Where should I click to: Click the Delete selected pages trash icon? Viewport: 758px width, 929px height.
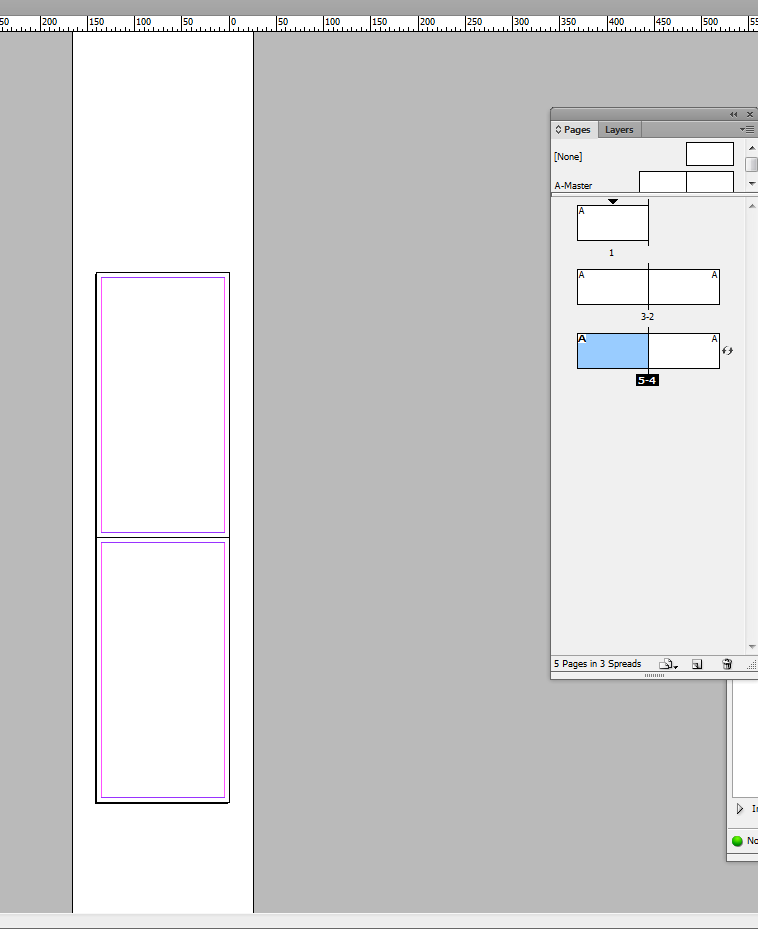click(x=727, y=664)
